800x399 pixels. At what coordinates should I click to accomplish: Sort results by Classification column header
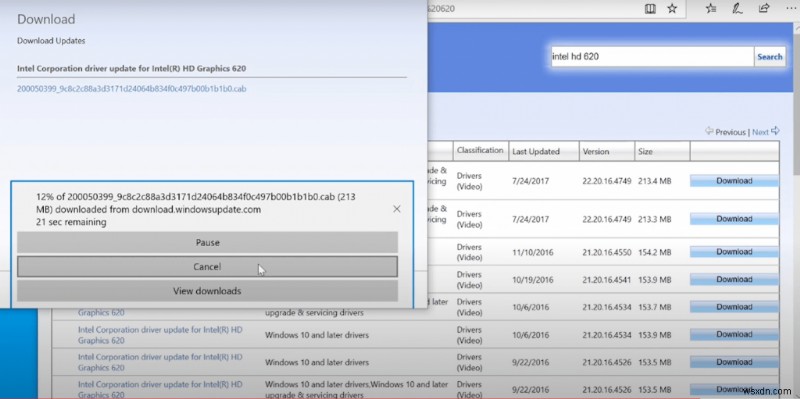click(480, 151)
